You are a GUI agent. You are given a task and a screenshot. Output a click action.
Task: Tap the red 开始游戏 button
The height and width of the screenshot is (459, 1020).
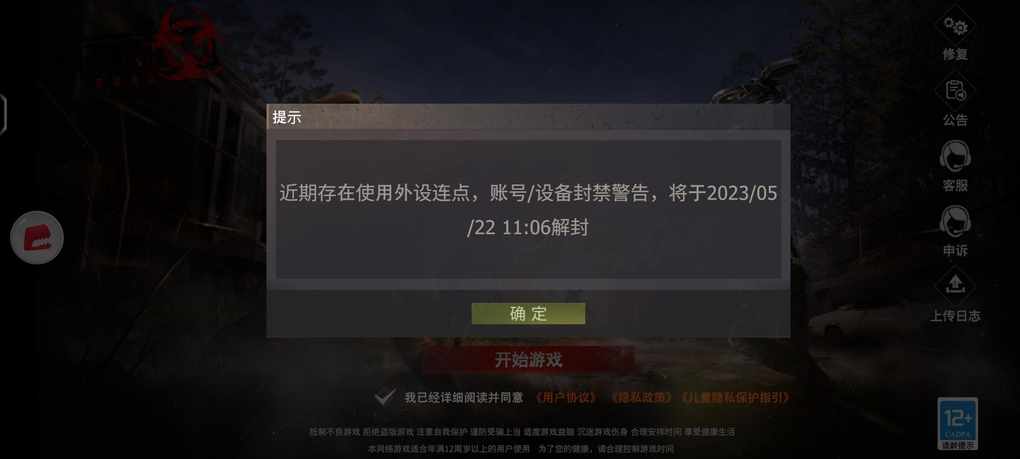528,360
